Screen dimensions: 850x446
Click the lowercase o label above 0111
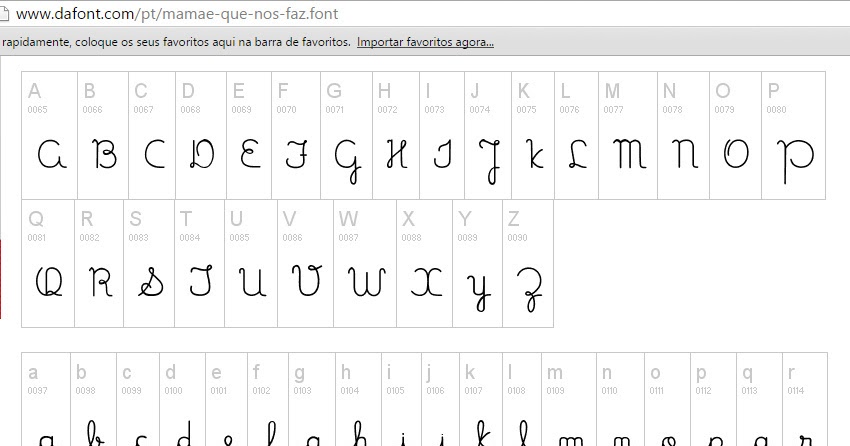[x=655, y=373]
